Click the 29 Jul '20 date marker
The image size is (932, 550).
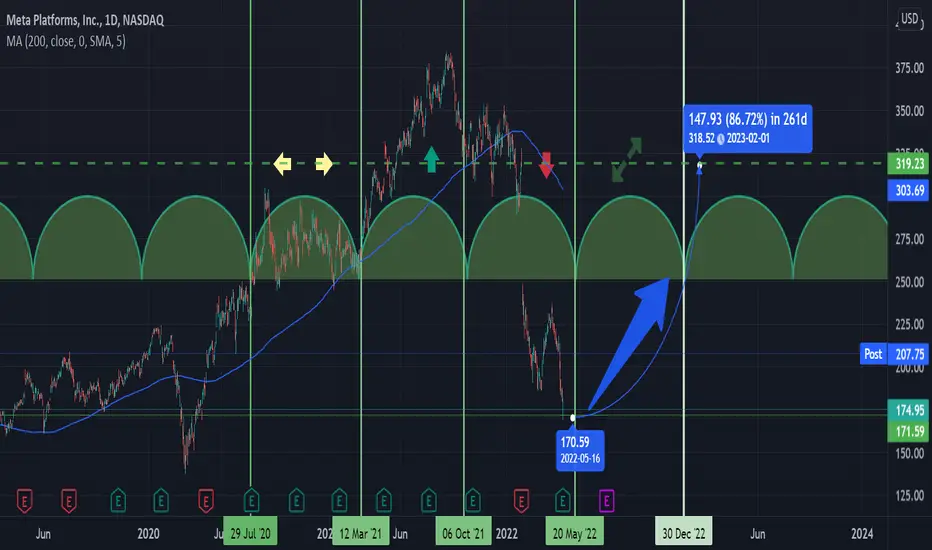click(x=250, y=533)
